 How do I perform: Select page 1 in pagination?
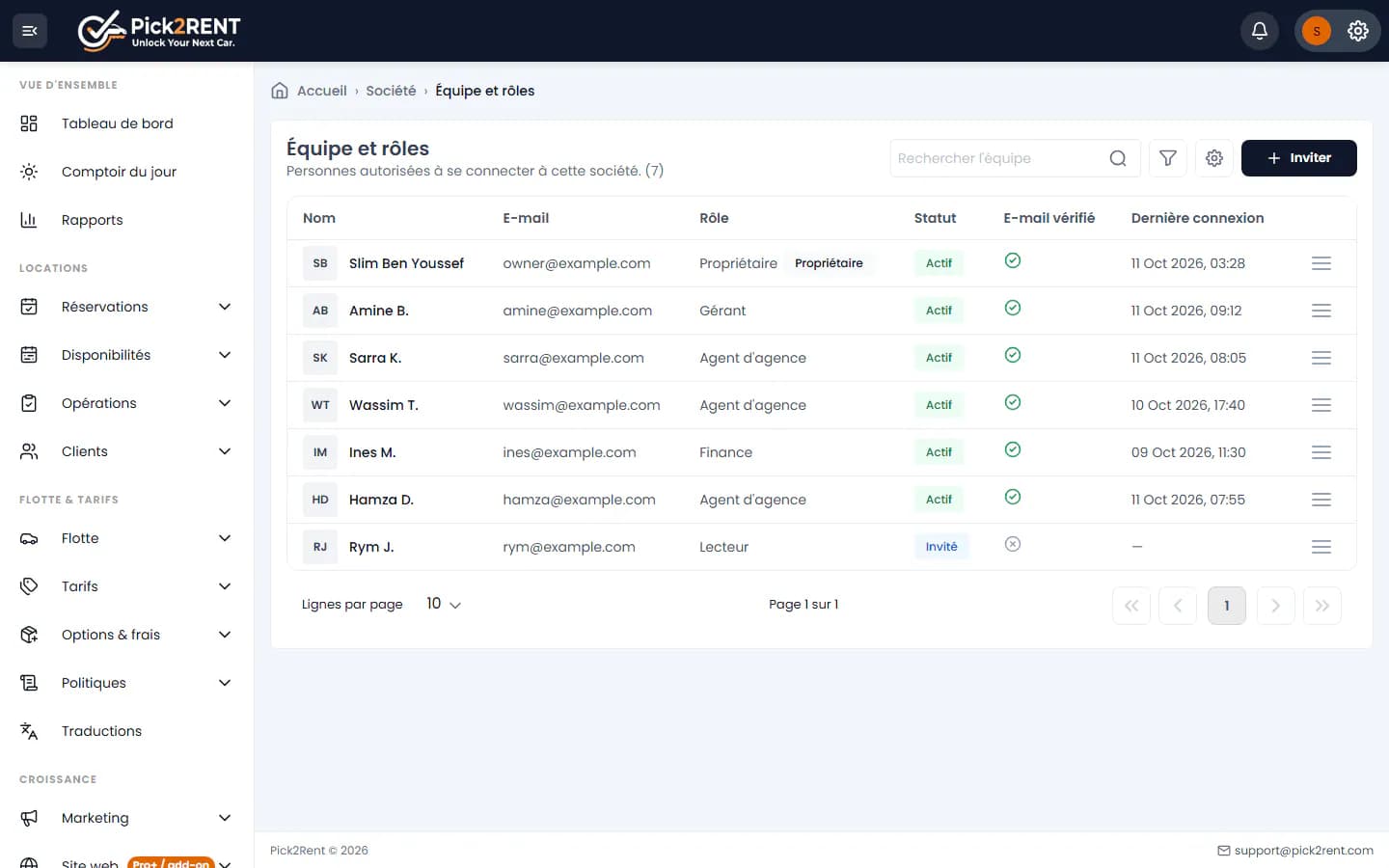(1227, 606)
